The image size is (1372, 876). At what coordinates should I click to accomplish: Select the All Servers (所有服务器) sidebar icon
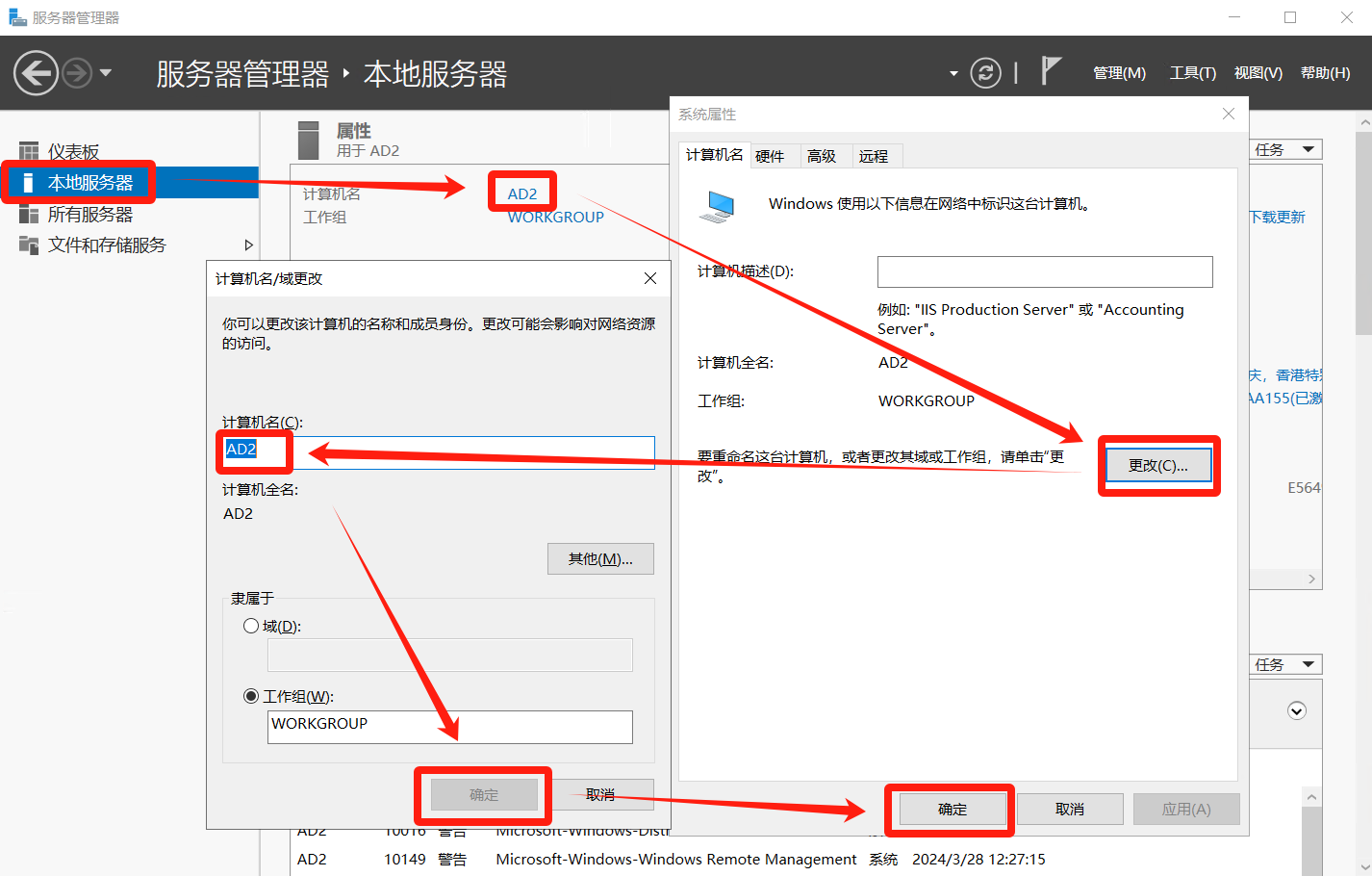click(29, 215)
